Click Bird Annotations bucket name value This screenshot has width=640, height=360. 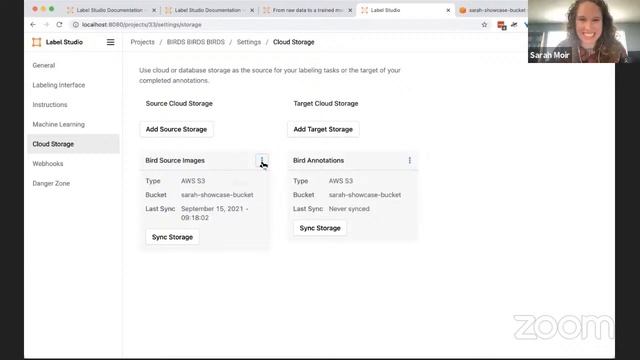pos(365,195)
